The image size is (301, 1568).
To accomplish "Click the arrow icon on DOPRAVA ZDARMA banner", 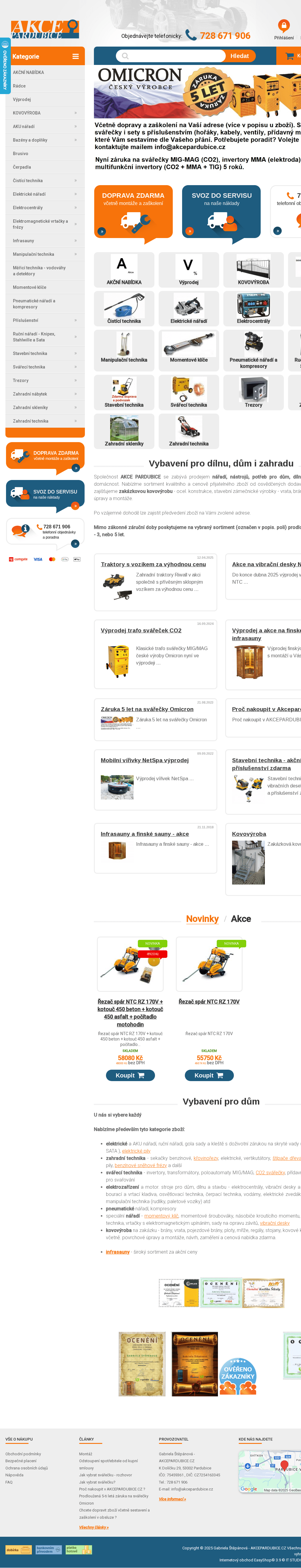I will 102,231.
